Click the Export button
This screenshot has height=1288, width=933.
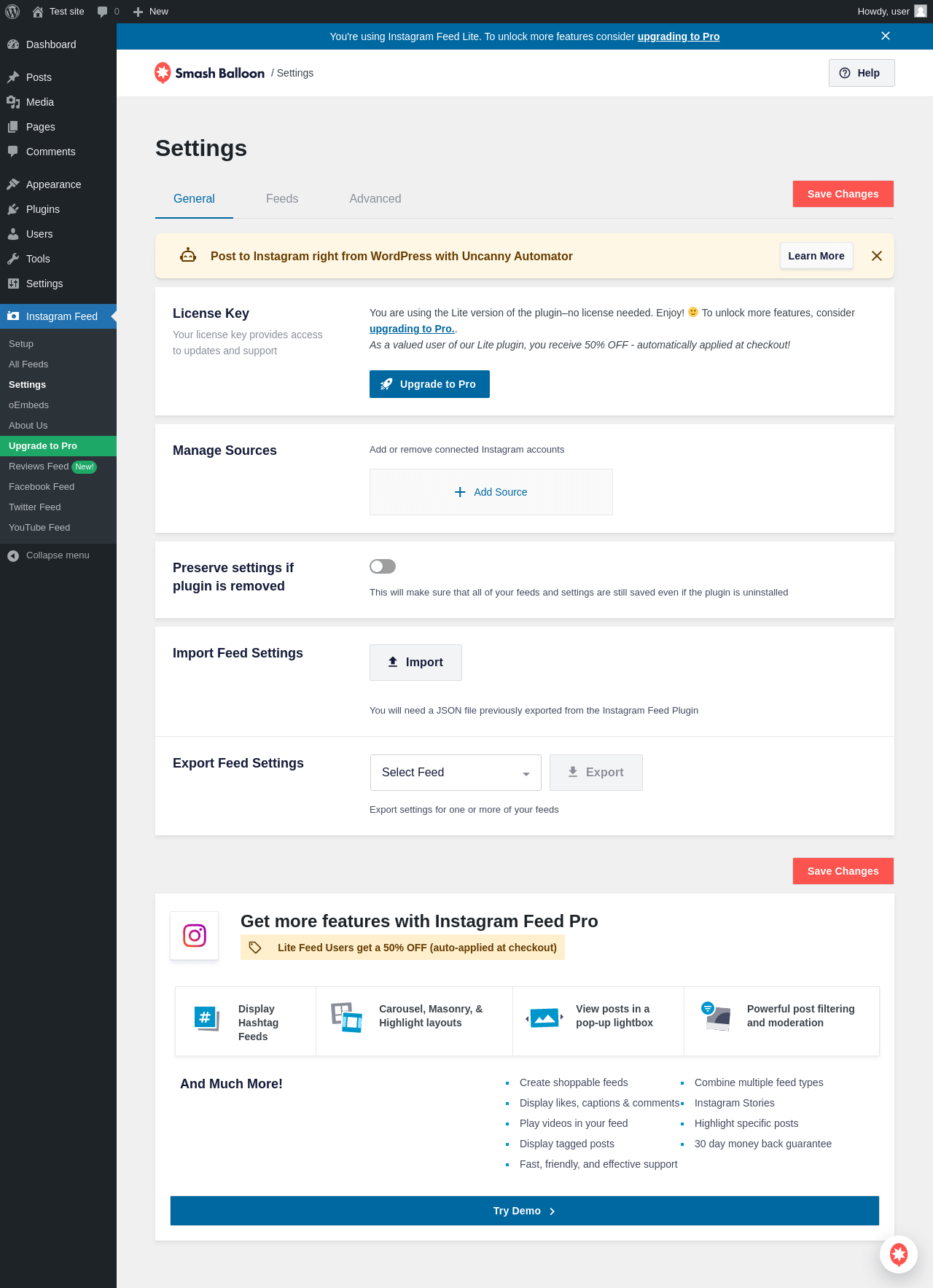tap(596, 773)
